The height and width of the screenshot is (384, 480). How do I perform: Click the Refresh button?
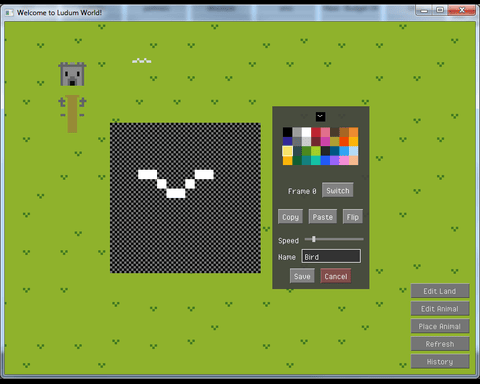click(x=440, y=344)
